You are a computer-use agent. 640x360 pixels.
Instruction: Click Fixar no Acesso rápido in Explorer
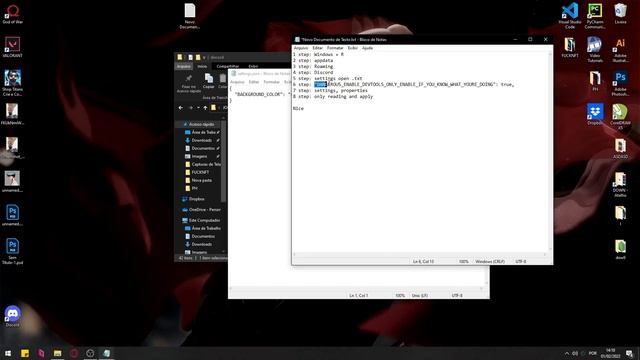point(189,83)
